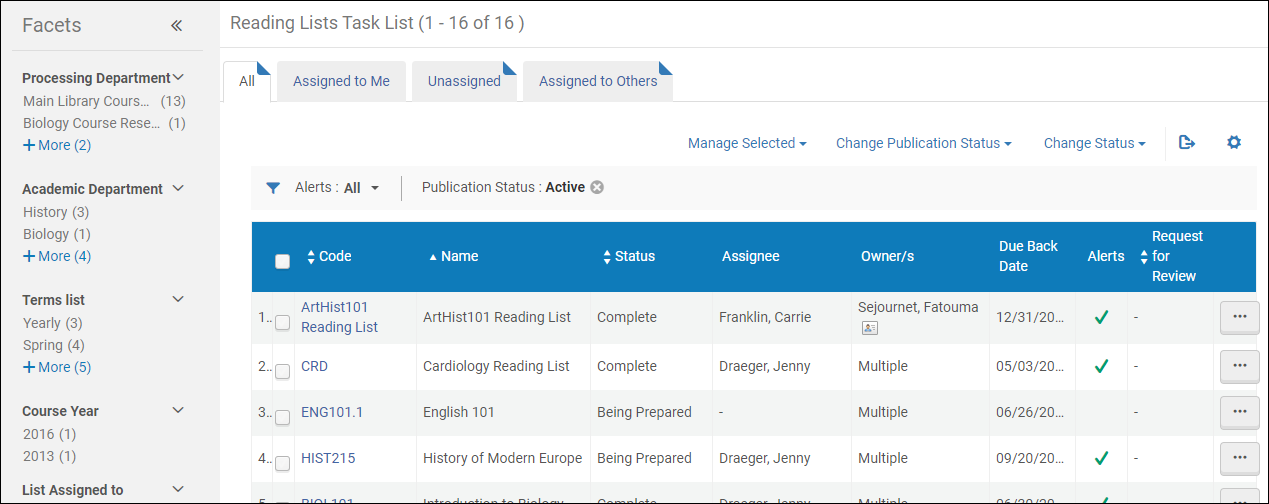Click the export list icon
This screenshot has height=504, width=1269.
pyautogui.click(x=1187, y=143)
